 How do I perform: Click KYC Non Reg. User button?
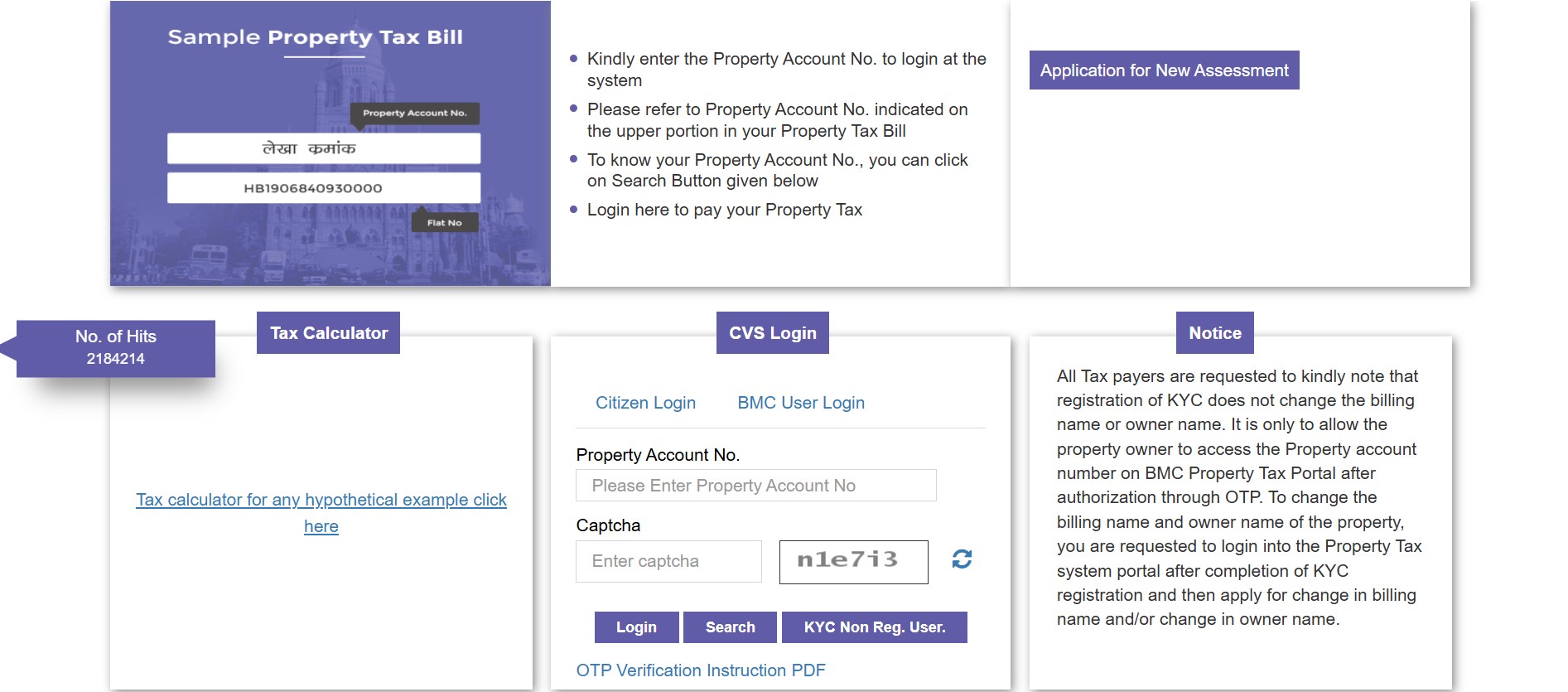[x=874, y=627]
